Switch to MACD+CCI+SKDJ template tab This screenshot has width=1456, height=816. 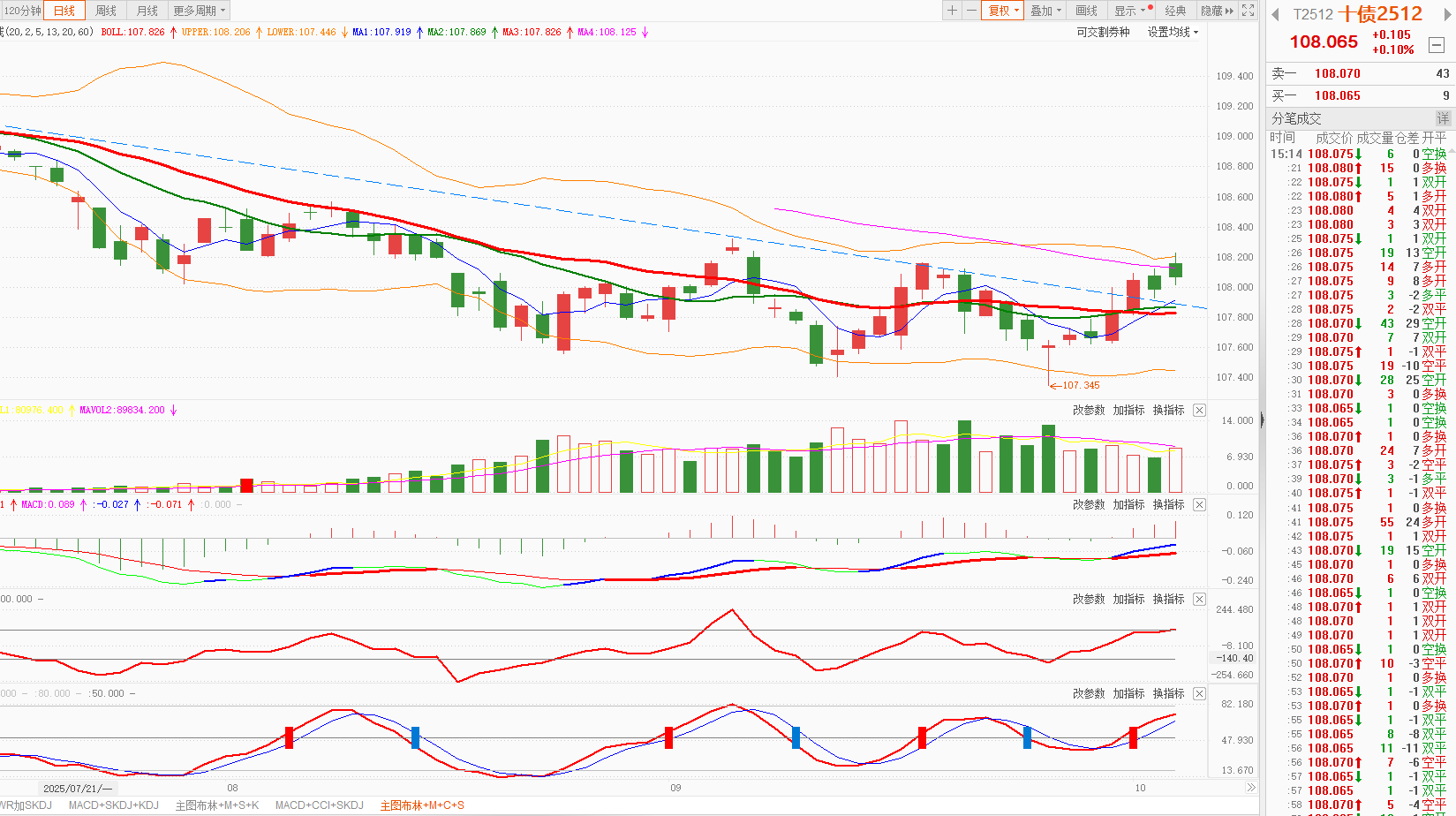click(320, 805)
